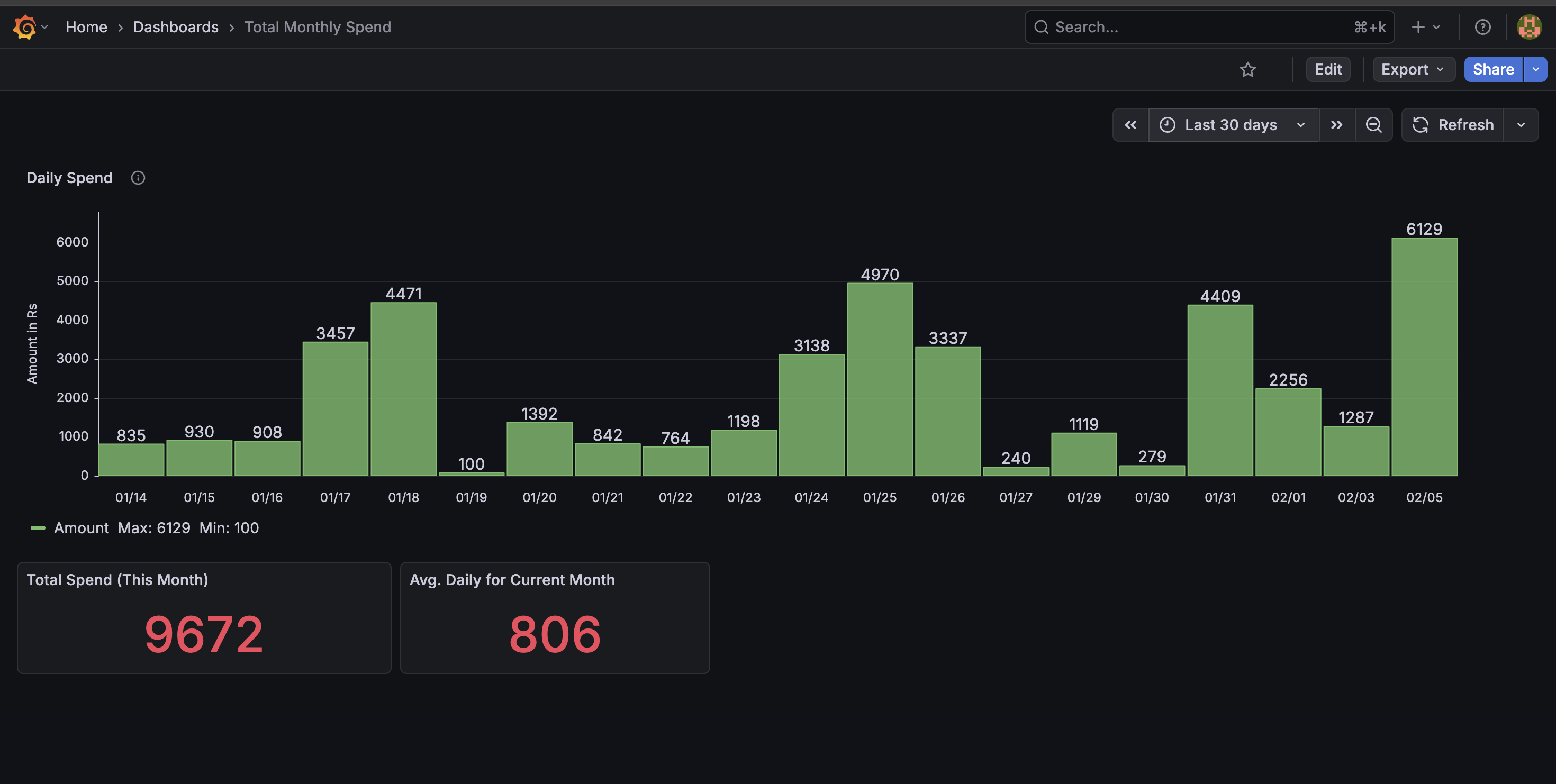Click the plus new-item icon

1418,27
